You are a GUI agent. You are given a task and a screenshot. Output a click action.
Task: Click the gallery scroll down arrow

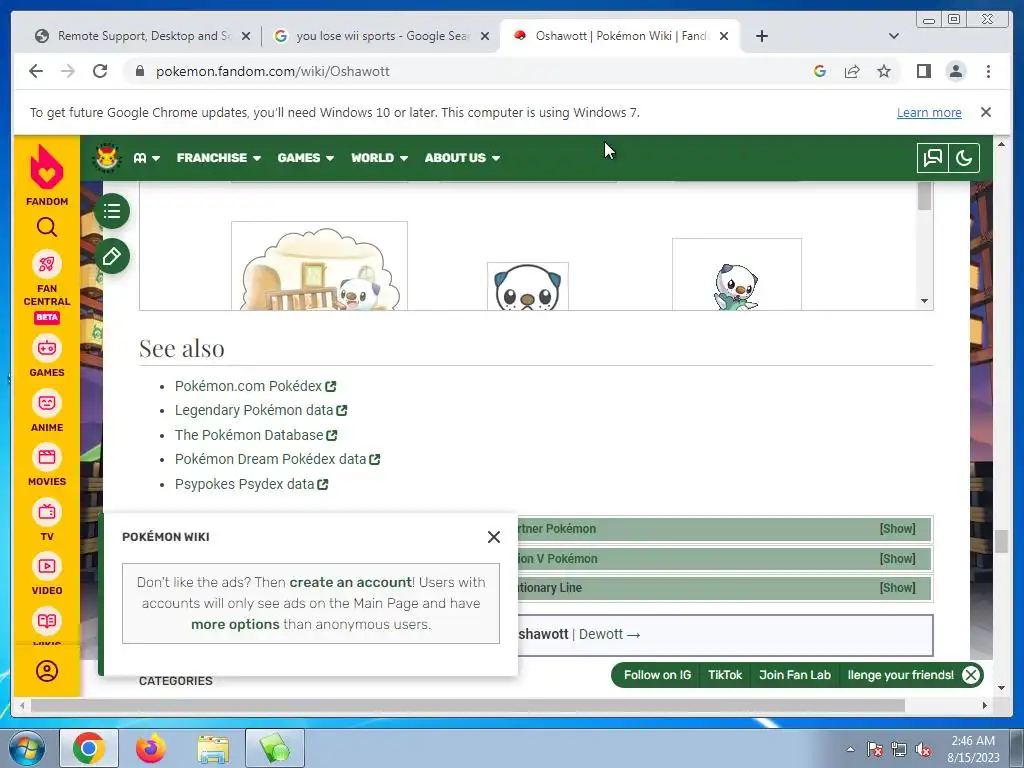point(924,301)
